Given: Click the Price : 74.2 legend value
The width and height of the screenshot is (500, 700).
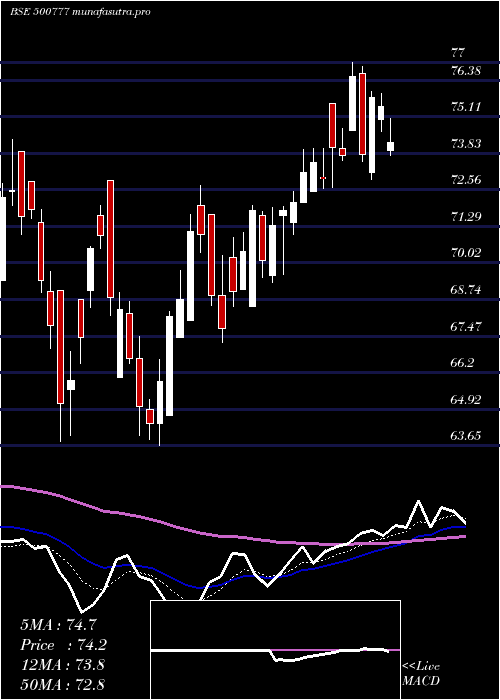Looking at the screenshot, I should (x=63, y=645).
